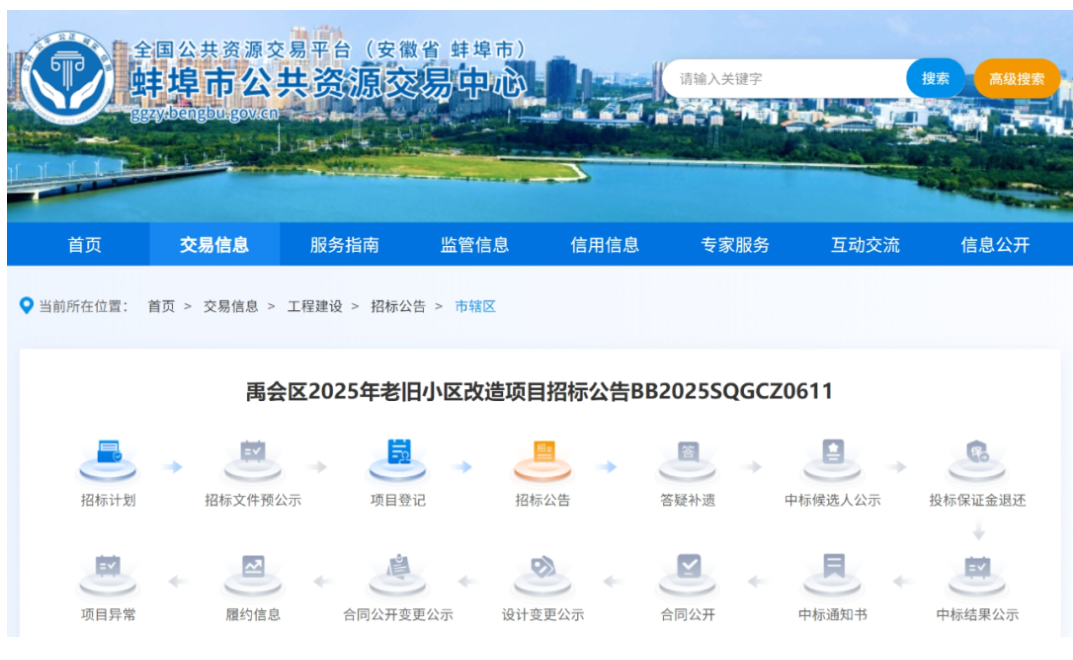Click the 工程建设 breadcrumb link

point(315,306)
